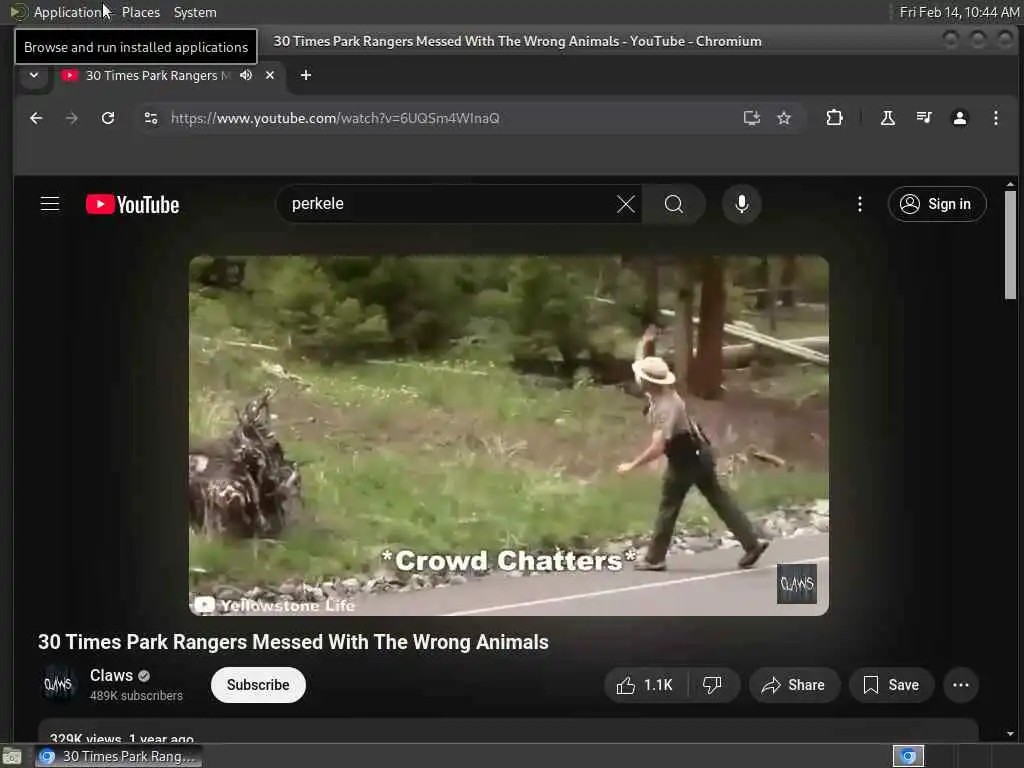Save the video to a playlist
The width and height of the screenshot is (1024, 768).
click(x=891, y=685)
